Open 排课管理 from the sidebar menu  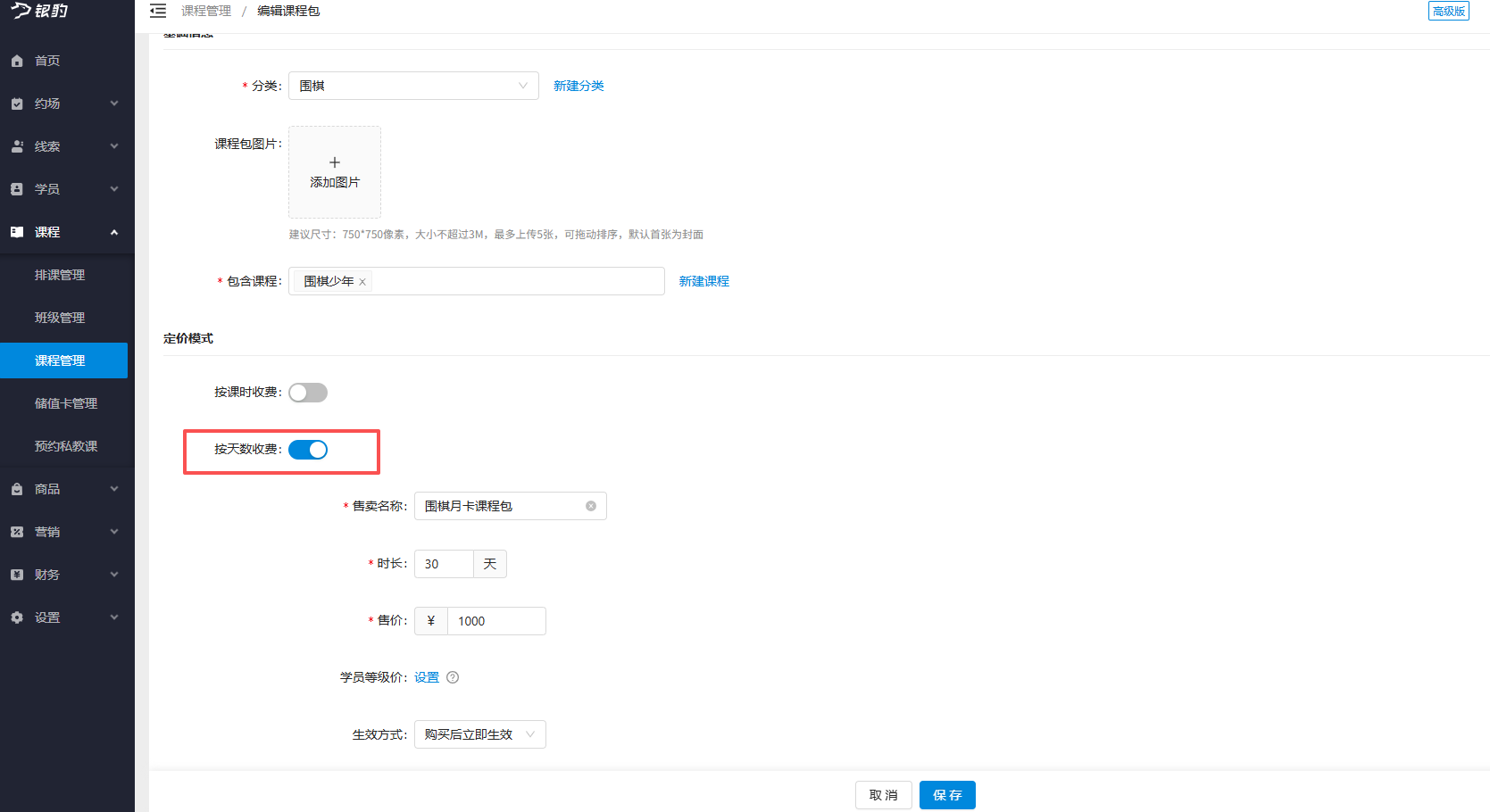pyautogui.click(x=59, y=274)
